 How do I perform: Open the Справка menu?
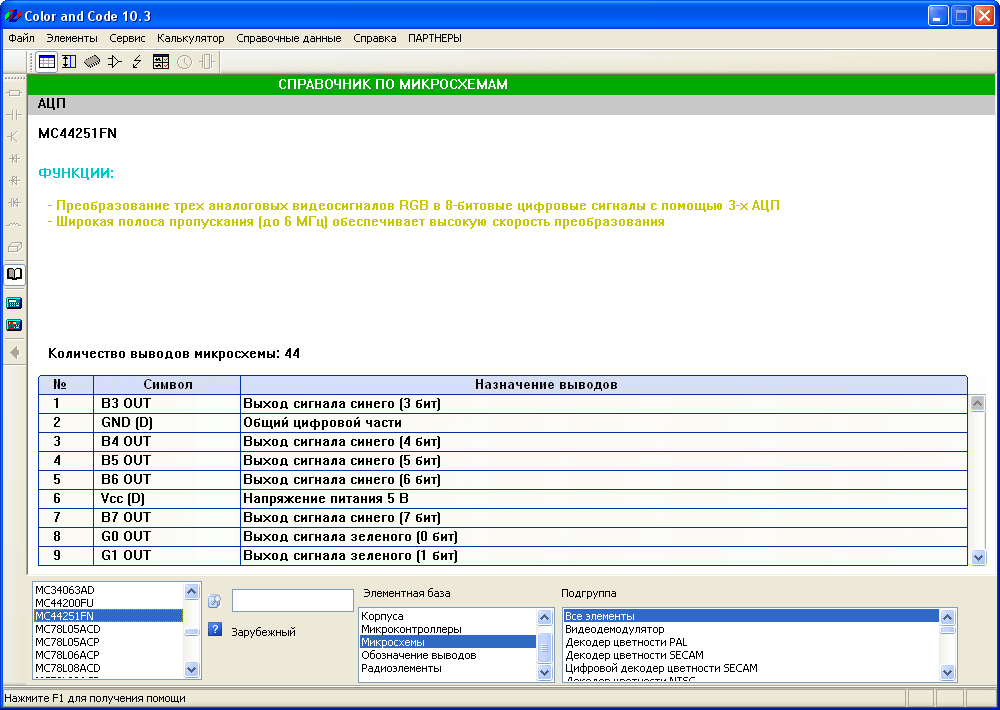click(x=375, y=38)
